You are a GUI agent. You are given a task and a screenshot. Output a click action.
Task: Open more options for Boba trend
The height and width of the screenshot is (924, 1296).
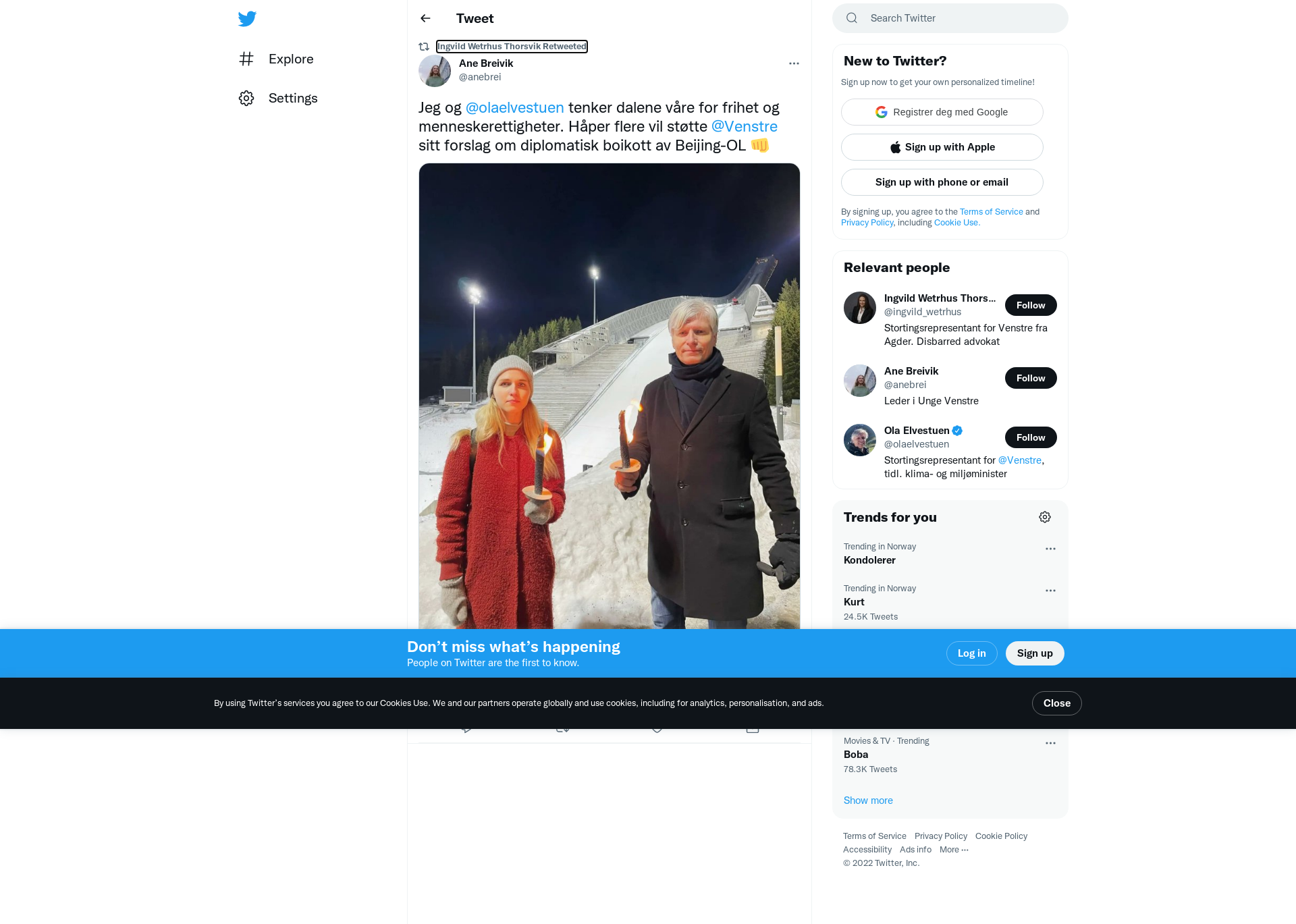1050,743
